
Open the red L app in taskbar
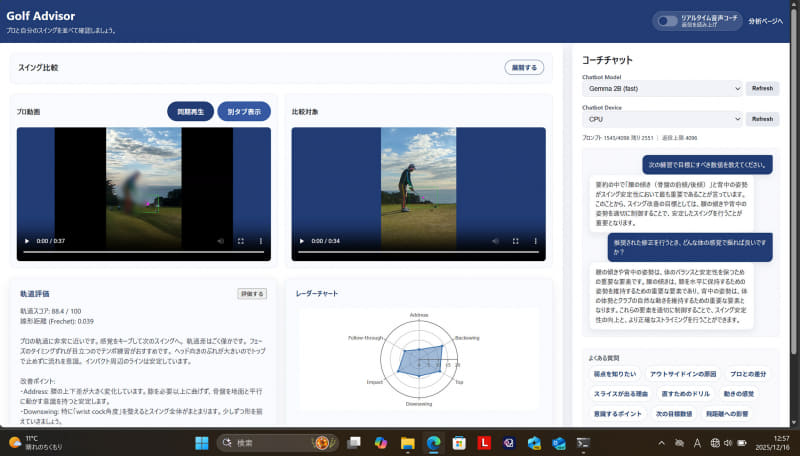[484, 443]
